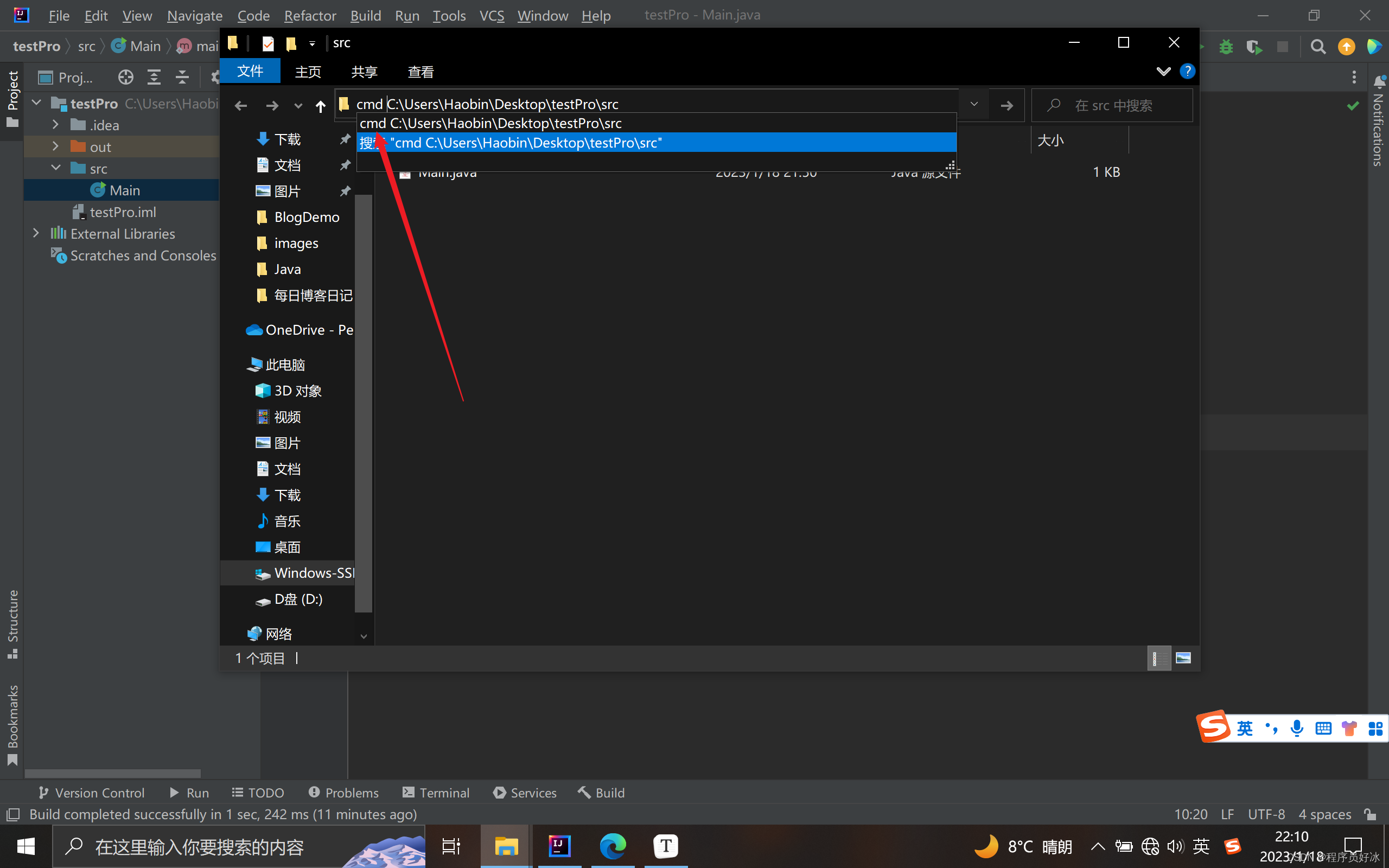Click the Explorer up-directory arrow
This screenshot has height=868, width=1389.
tap(320, 106)
